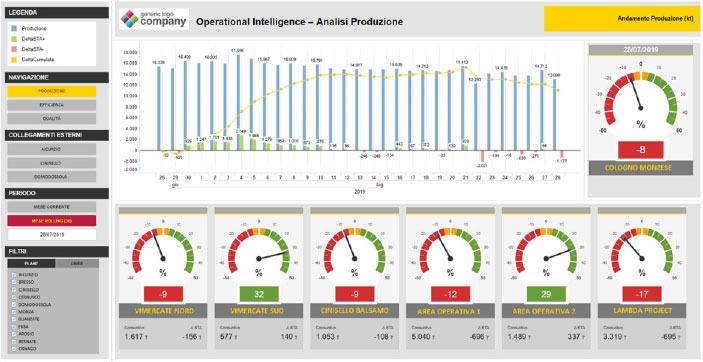Screen dimensions: 703x362
Task: Click the 17.596 bar value label in chart
Action: coord(238,50)
